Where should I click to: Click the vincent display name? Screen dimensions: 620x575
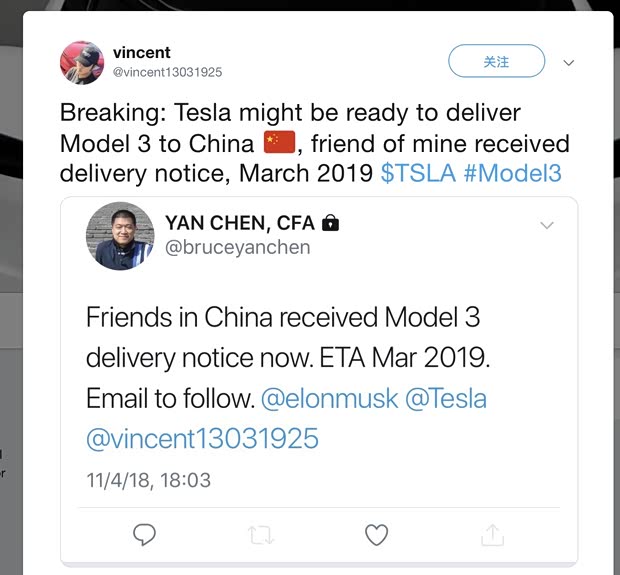tap(141, 52)
